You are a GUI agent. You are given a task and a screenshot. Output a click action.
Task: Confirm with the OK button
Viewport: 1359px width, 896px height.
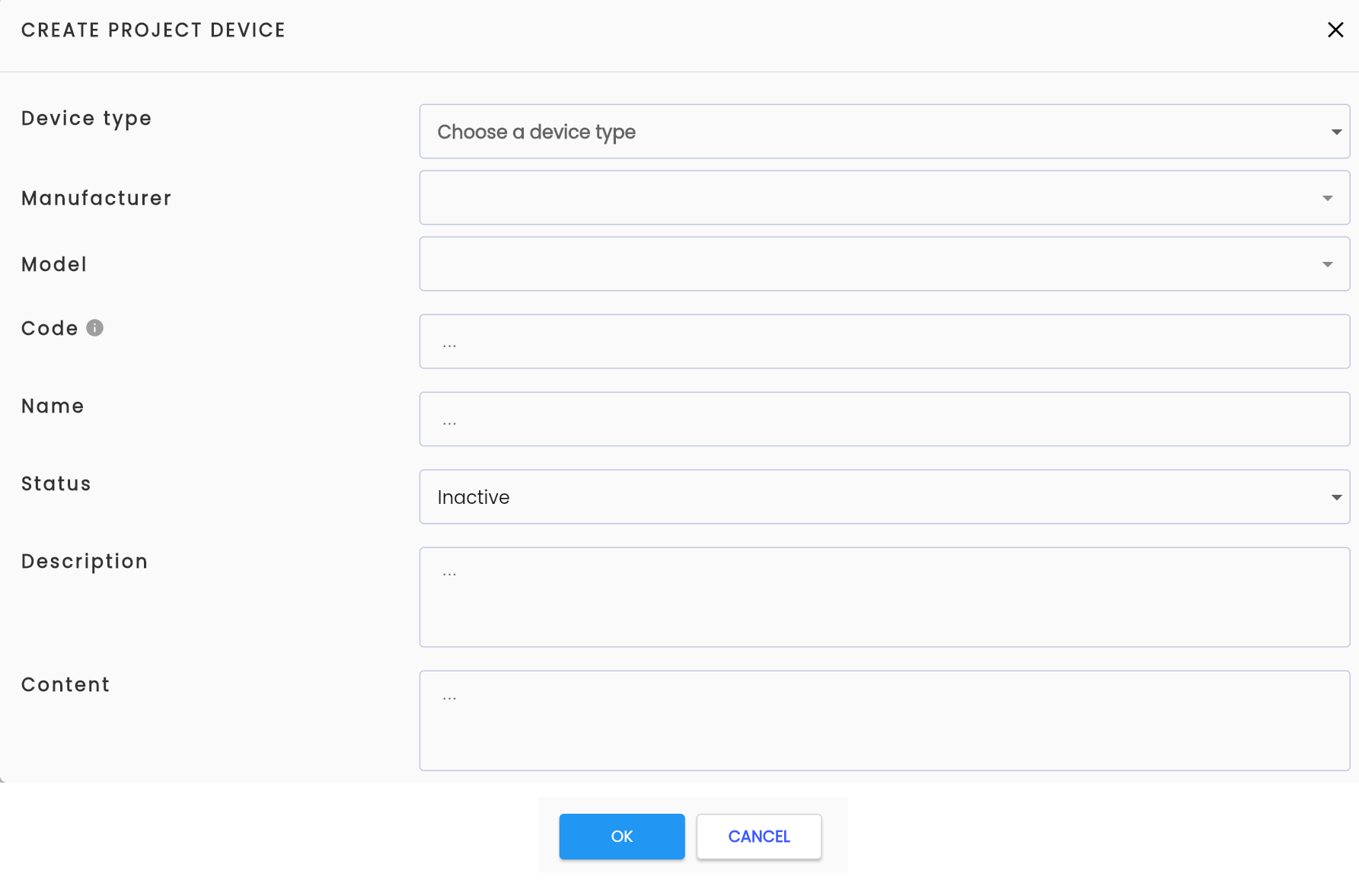(622, 837)
